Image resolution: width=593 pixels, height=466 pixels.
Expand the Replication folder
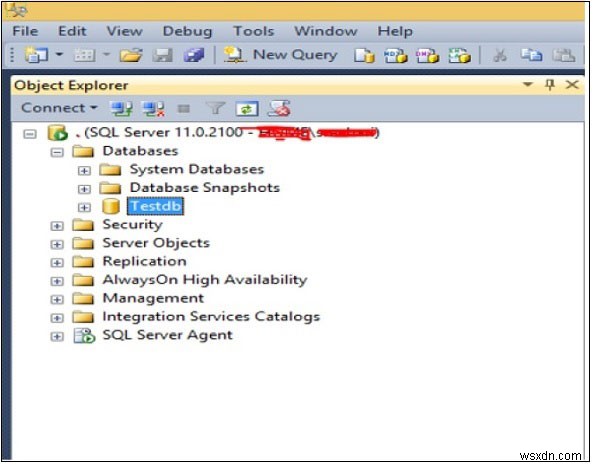[57, 263]
